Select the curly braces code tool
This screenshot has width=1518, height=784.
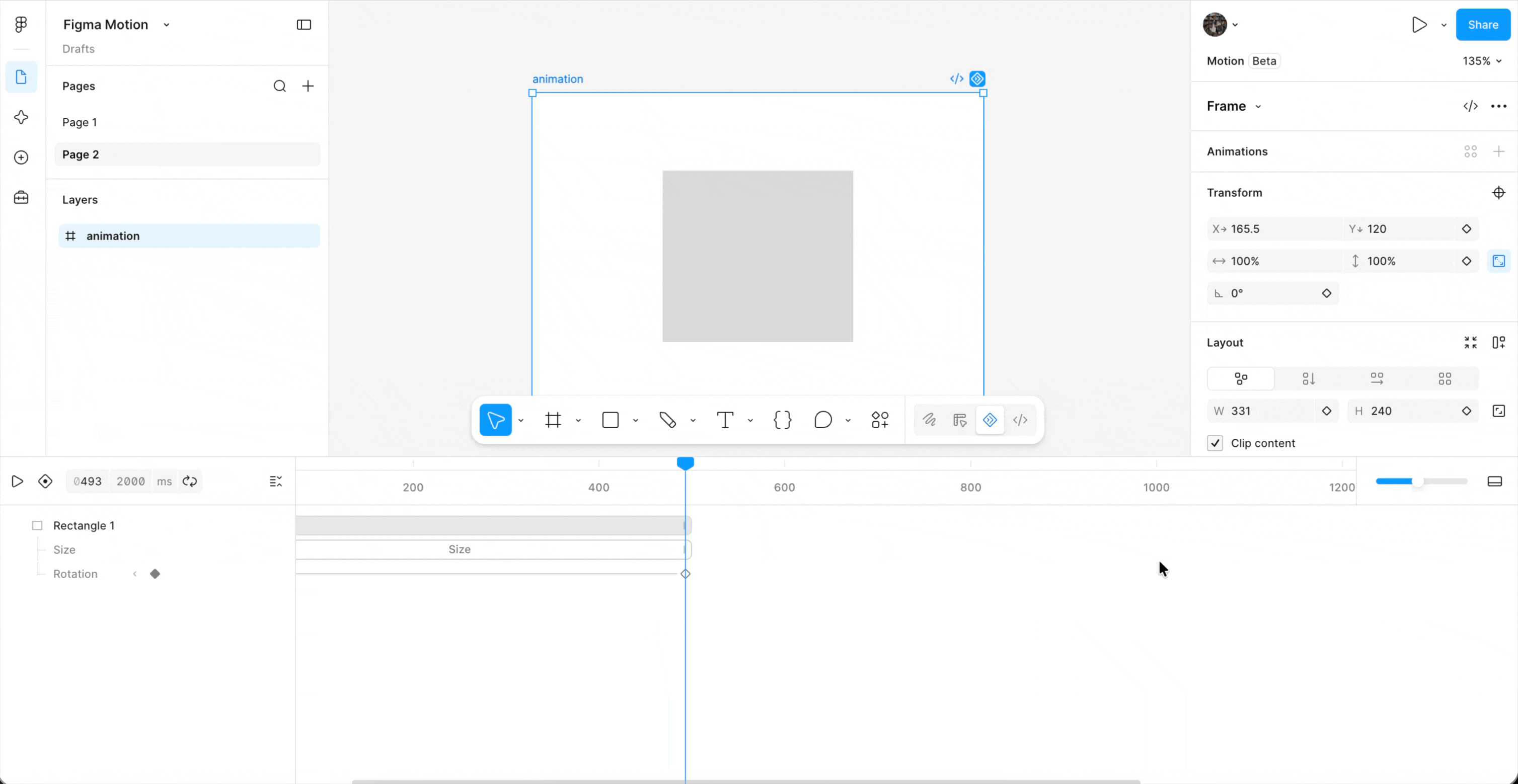pyautogui.click(x=783, y=420)
